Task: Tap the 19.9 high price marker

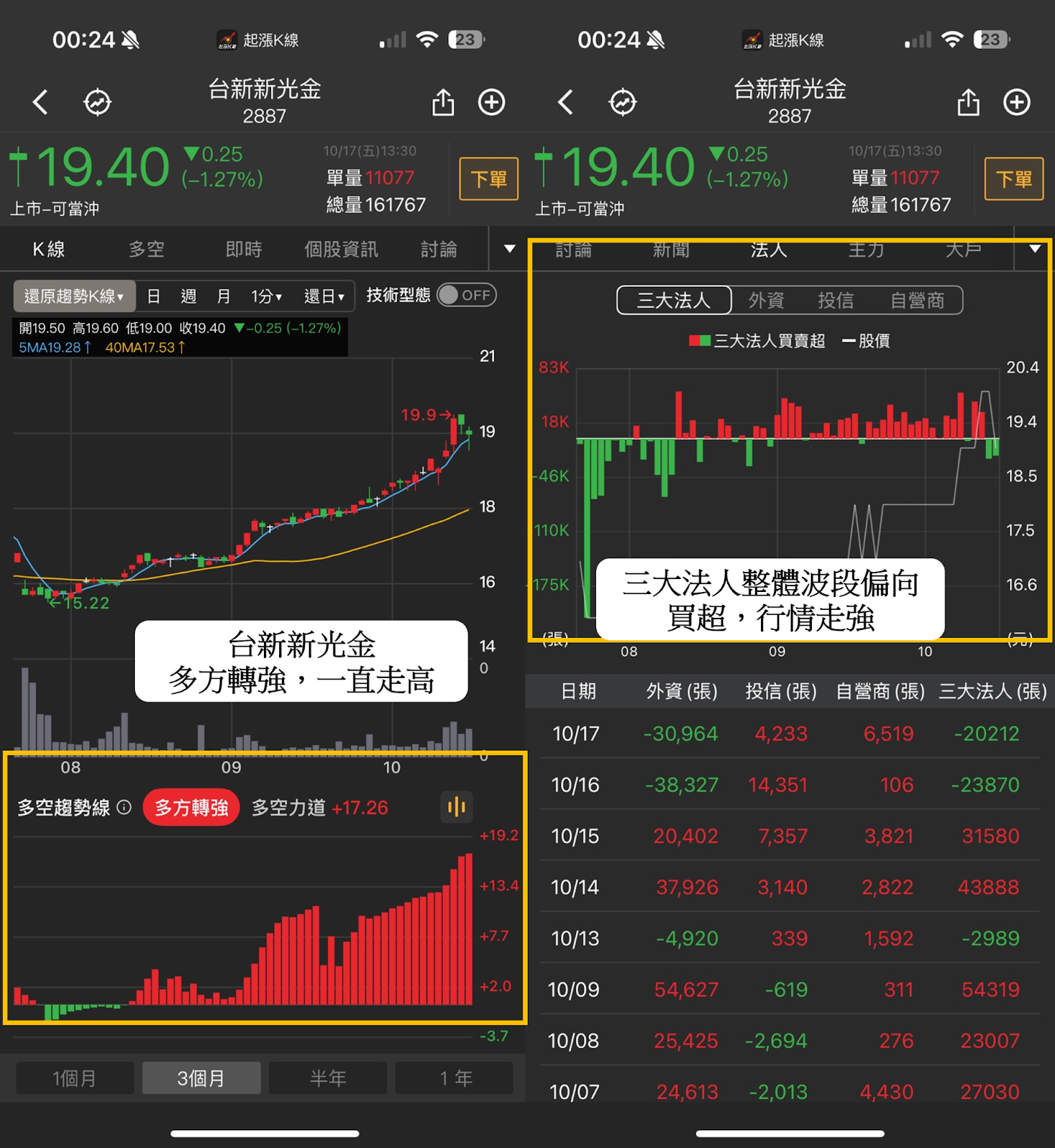Action: click(425, 415)
